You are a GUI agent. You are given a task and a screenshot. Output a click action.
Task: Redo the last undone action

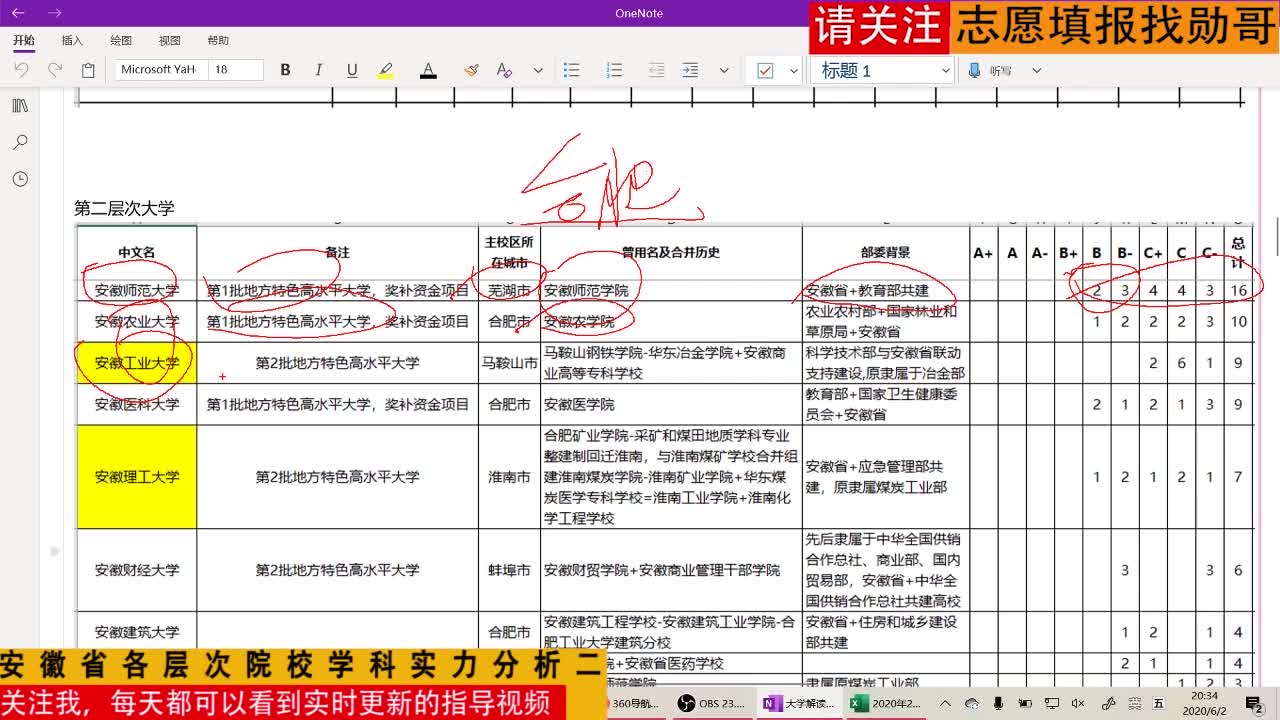(55, 70)
